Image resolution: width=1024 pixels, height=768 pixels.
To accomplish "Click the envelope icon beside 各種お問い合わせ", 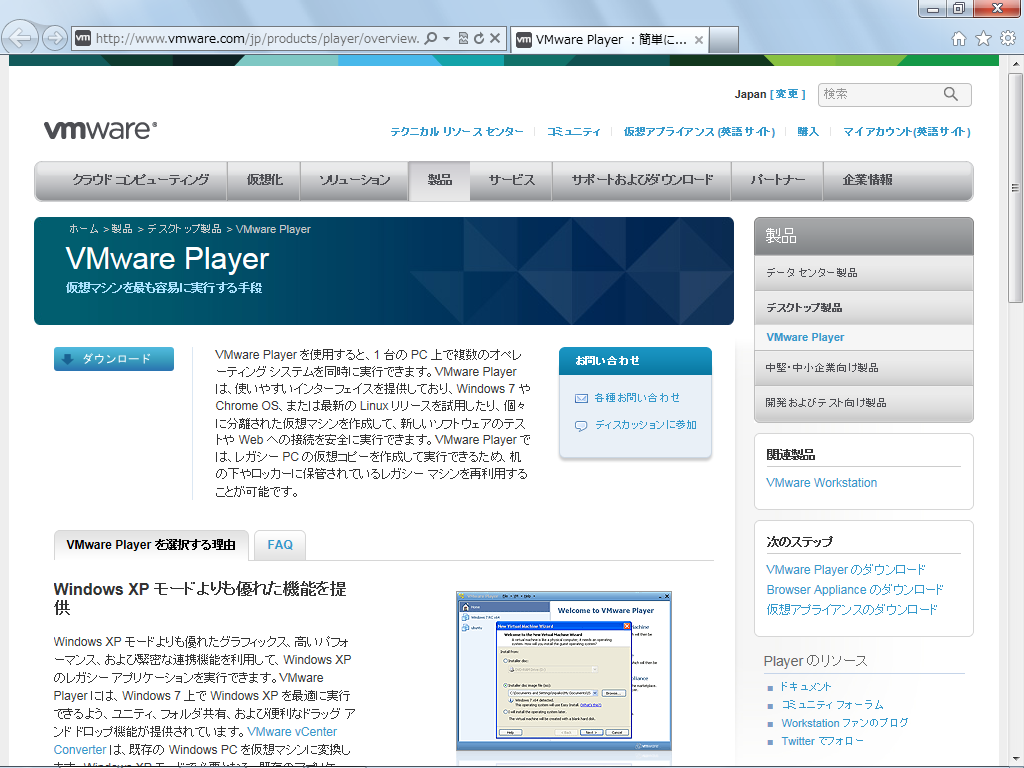I will coord(581,398).
